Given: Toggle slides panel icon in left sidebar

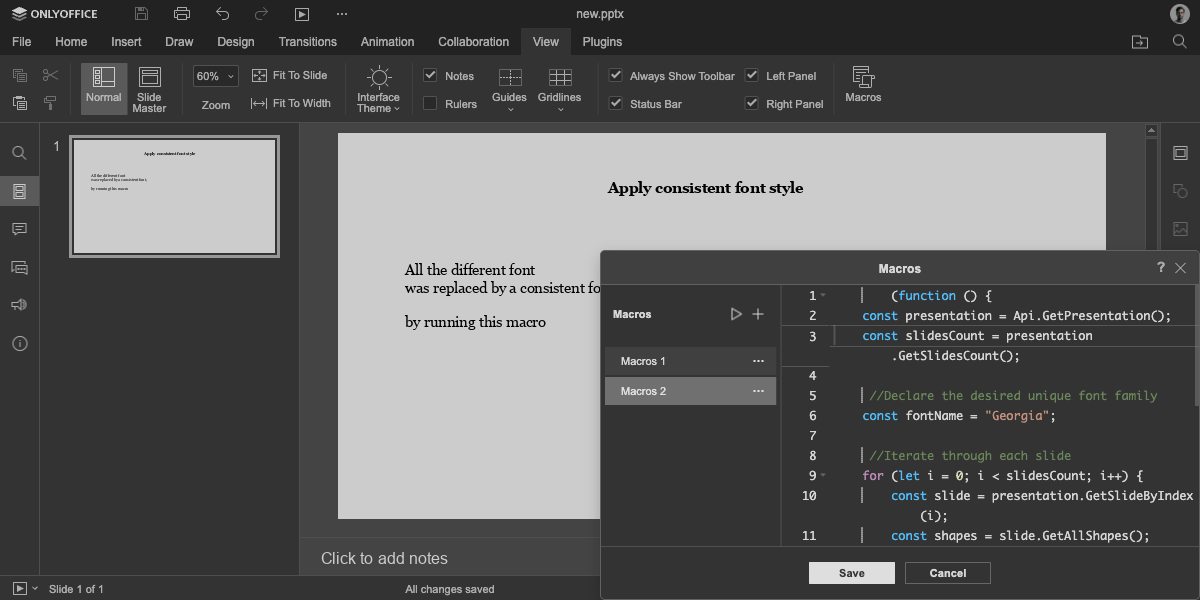Looking at the screenshot, I should pyautogui.click(x=19, y=191).
